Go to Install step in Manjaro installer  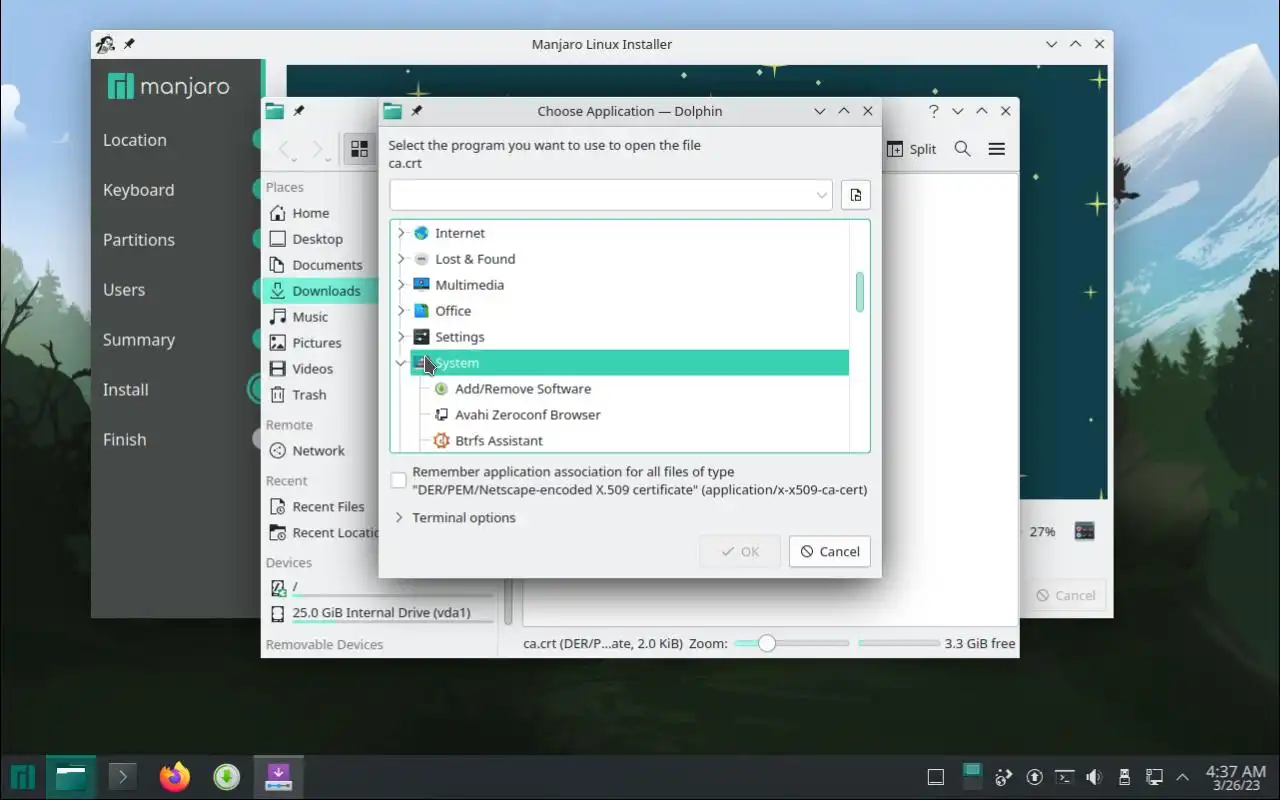[126, 390]
